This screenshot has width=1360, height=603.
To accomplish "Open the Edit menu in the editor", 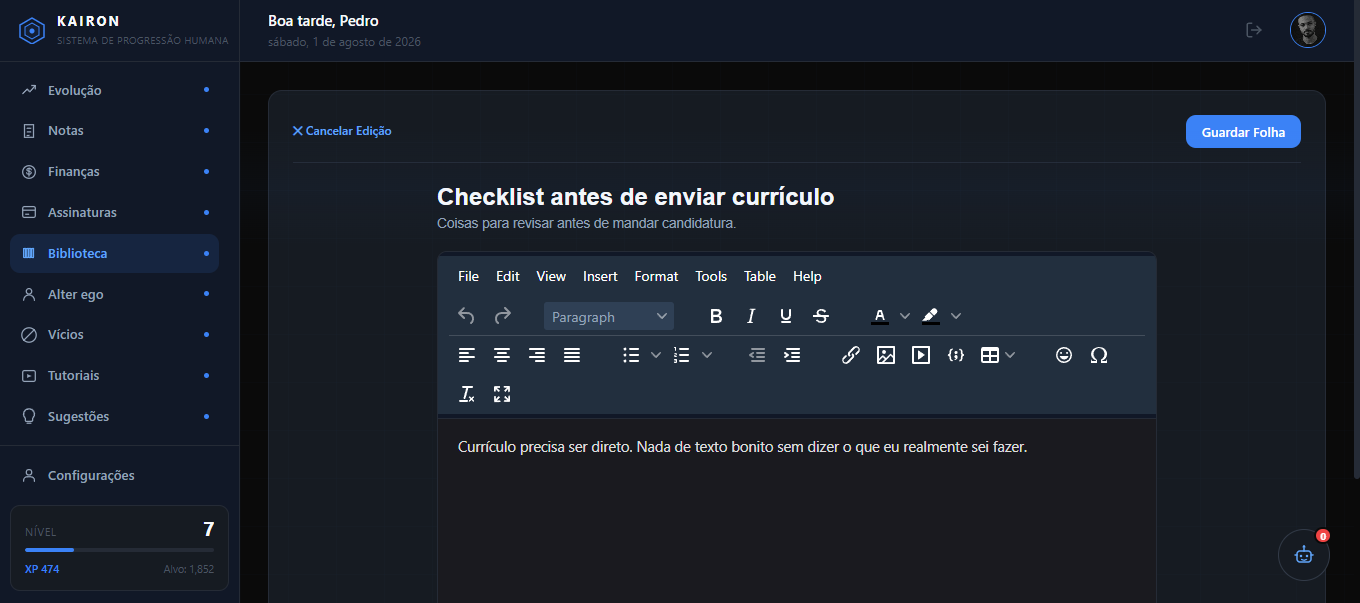I will coord(508,276).
